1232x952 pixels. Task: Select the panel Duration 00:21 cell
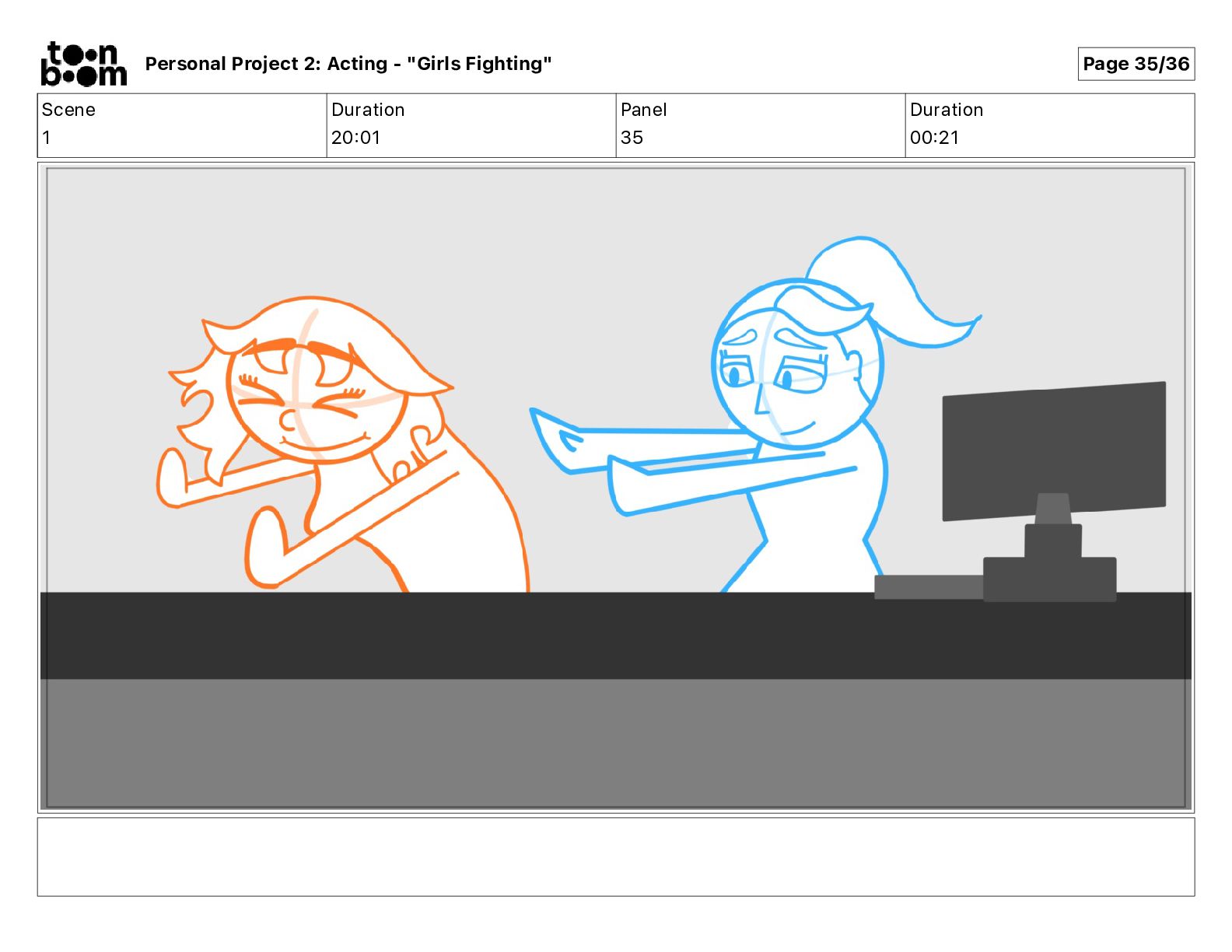1050,125
